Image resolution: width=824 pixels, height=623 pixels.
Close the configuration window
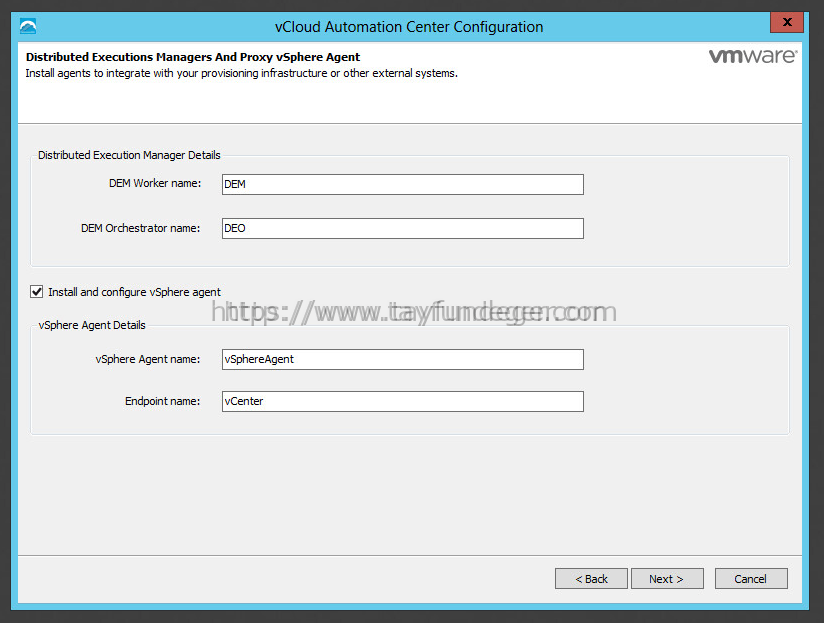[787, 22]
